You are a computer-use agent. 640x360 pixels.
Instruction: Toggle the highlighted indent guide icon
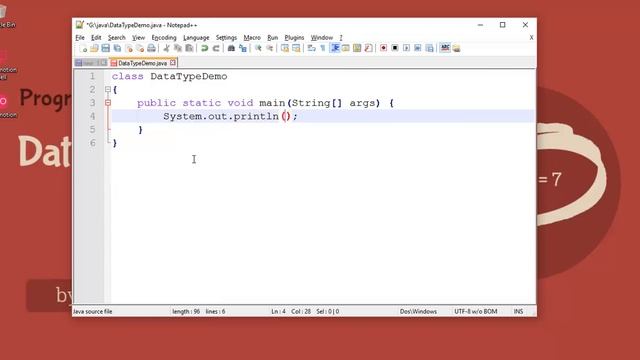(335, 48)
